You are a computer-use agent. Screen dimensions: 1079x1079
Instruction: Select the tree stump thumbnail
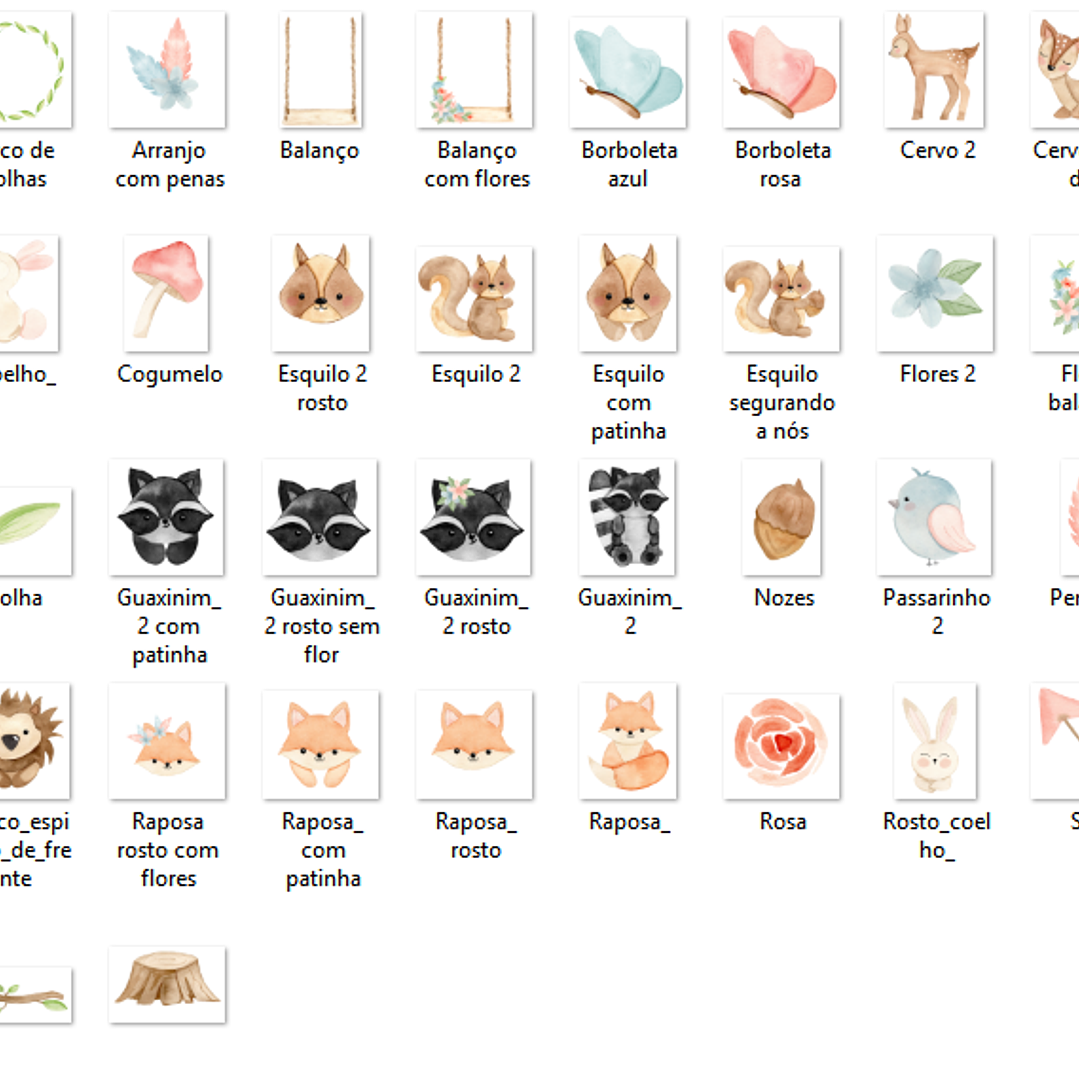click(x=167, y=984)
